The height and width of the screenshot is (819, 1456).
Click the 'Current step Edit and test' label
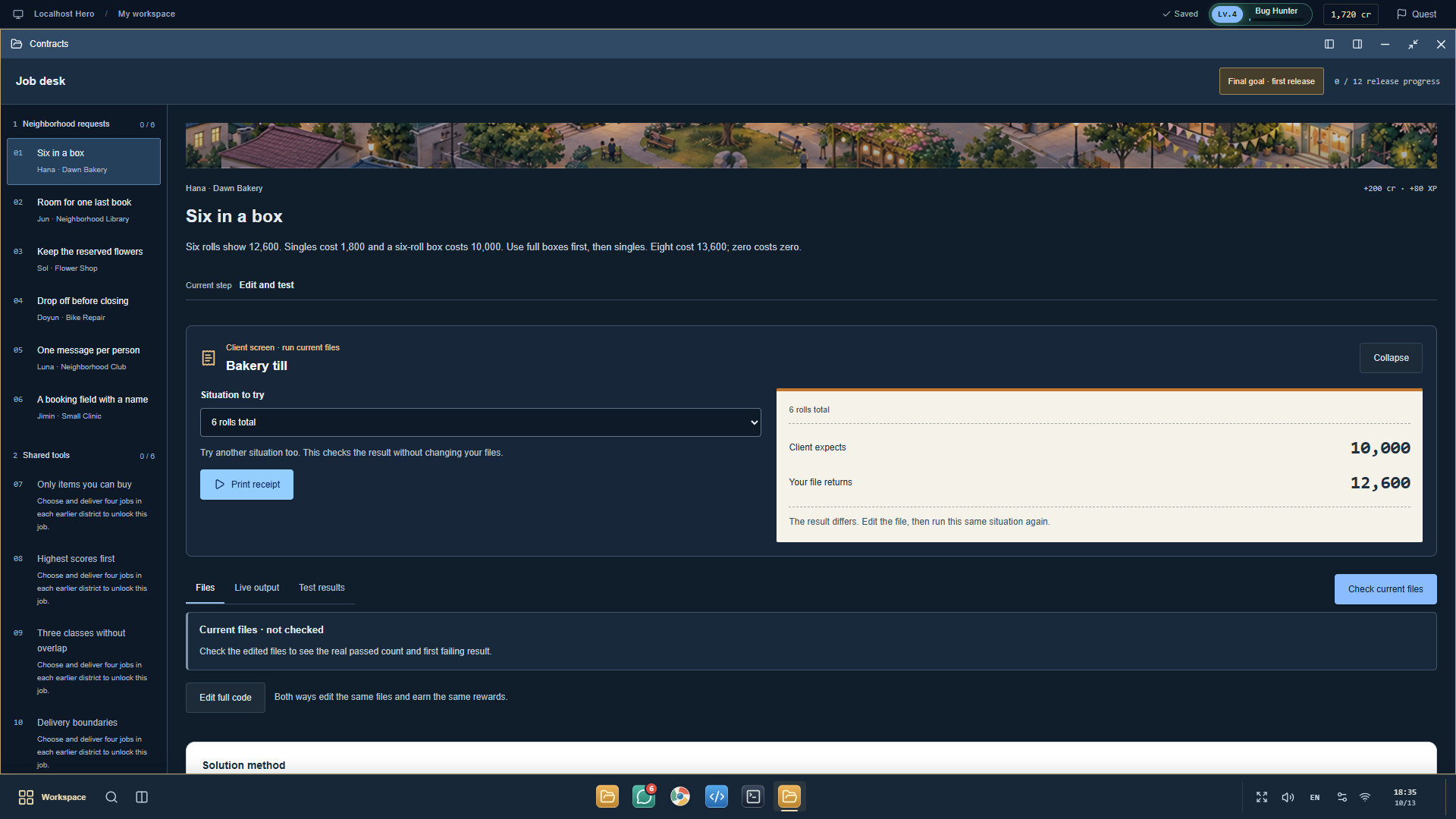(x=240, y=285)
